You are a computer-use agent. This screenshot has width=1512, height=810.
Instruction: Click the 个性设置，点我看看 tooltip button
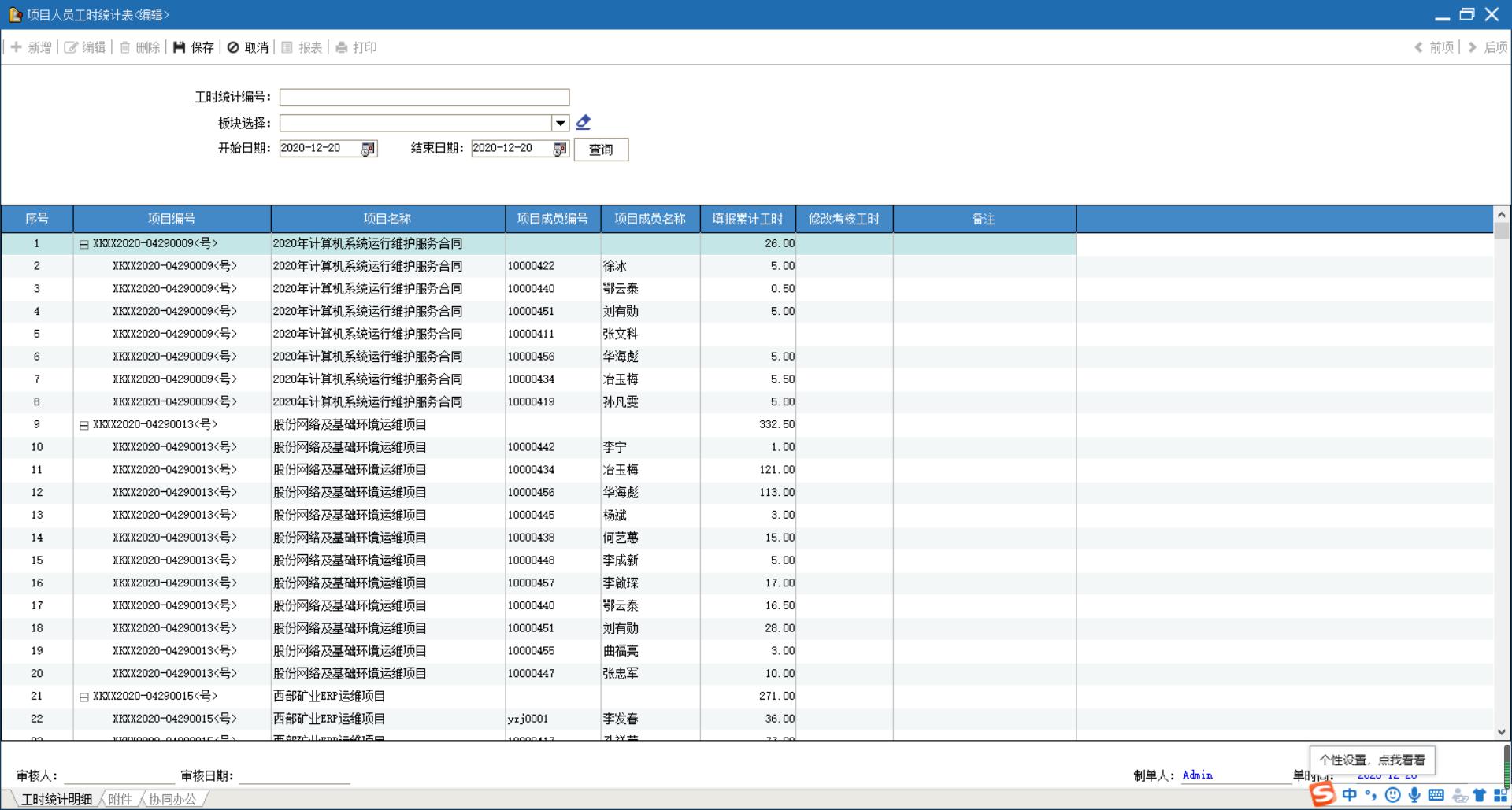(1372, 760)
